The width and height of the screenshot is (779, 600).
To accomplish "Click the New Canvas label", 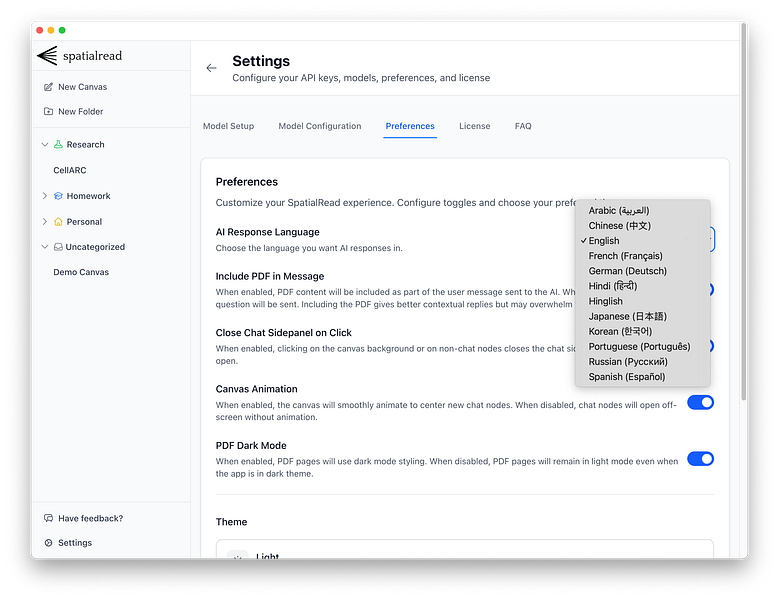I will click(82, 87).
